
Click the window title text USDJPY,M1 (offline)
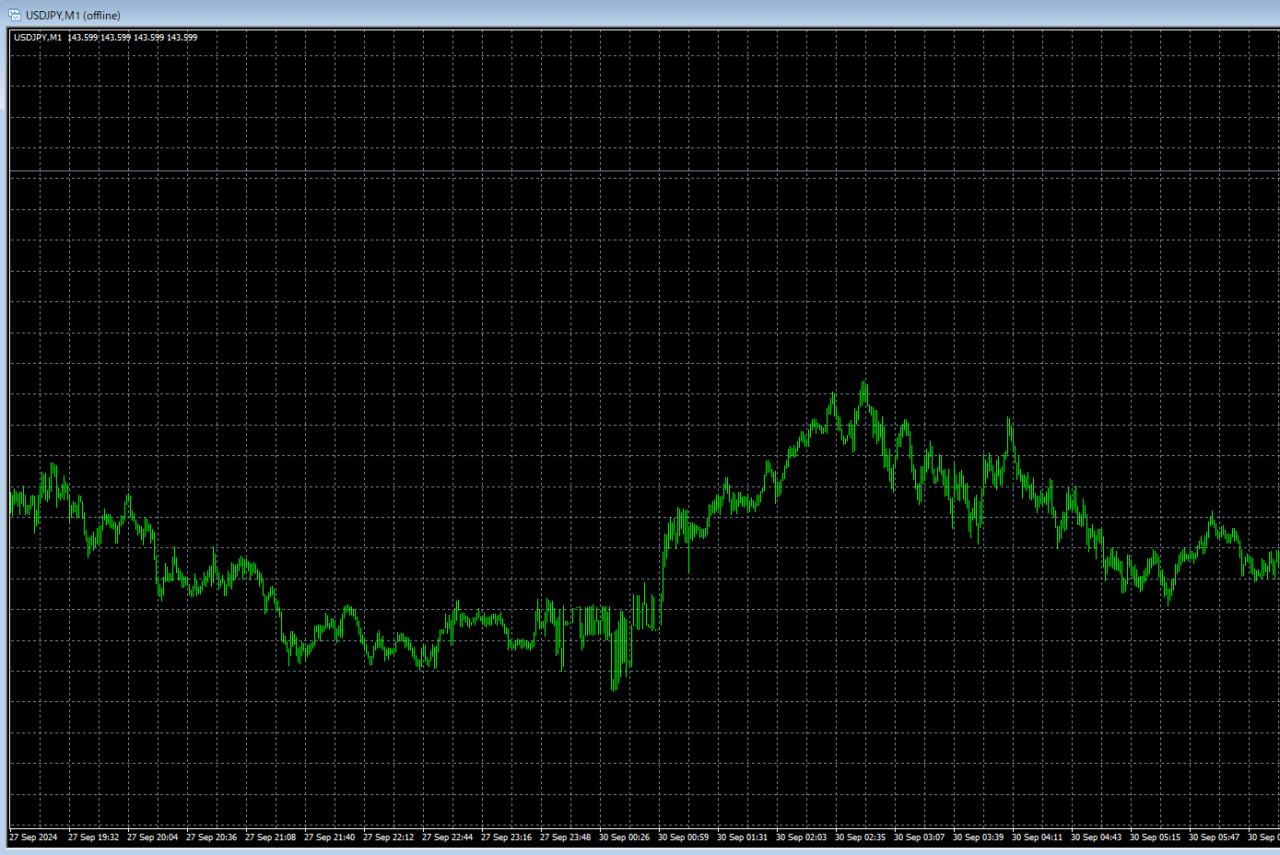click(73, 14)
